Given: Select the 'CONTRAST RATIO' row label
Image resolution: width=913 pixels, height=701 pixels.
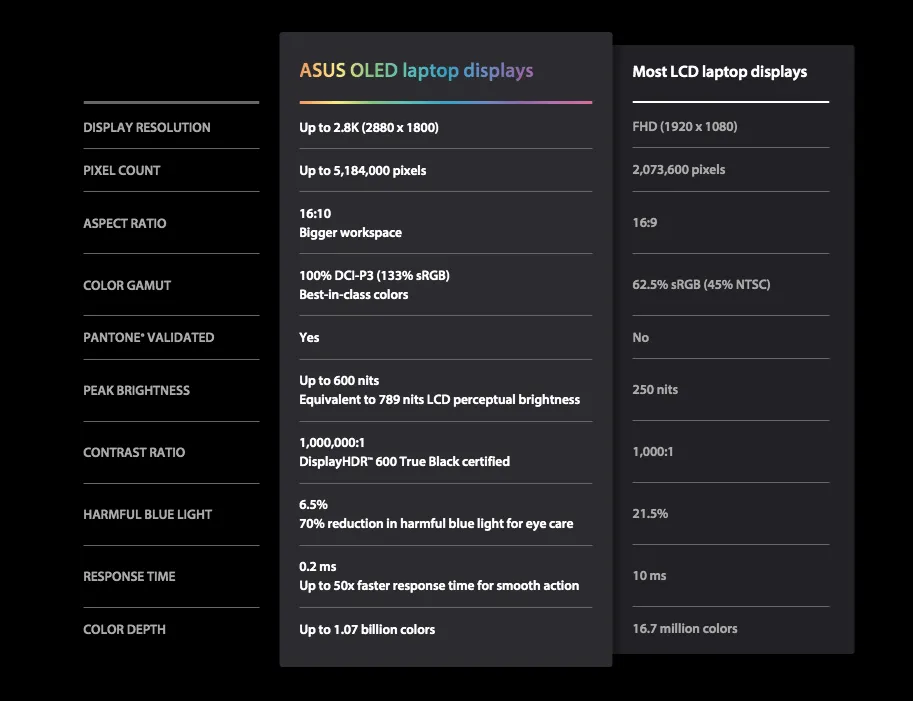Looking at the screenshot, I should point(134,452).
